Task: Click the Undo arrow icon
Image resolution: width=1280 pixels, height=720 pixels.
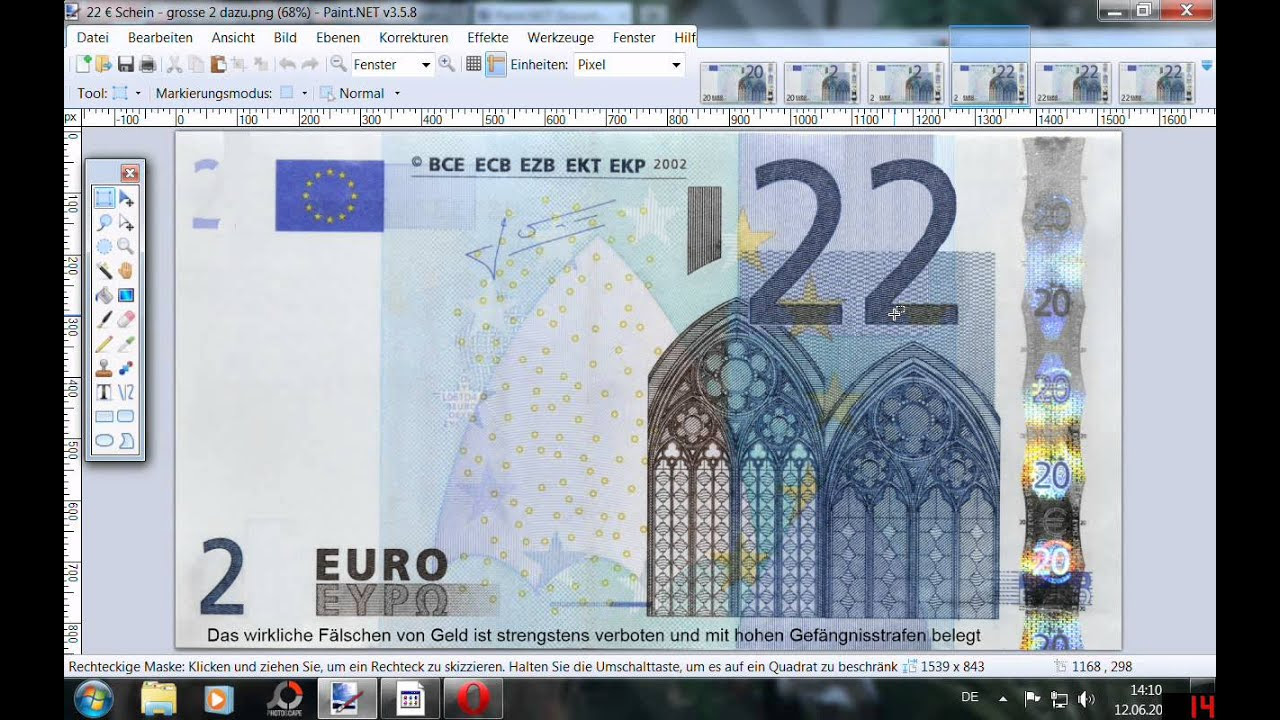Action: 287,64
